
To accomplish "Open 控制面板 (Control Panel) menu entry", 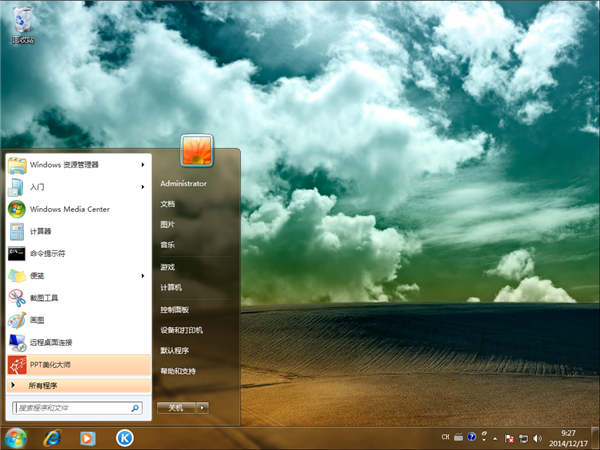I will tap(174, 310).
